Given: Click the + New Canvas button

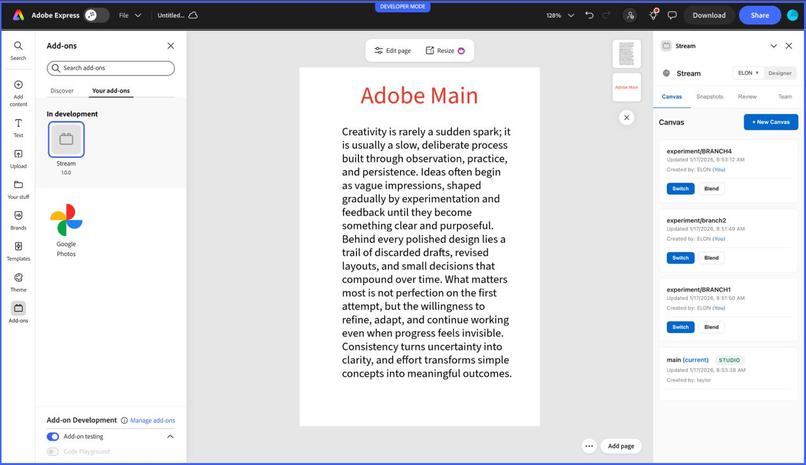Looking at the screenshot, I should point(771,122).
